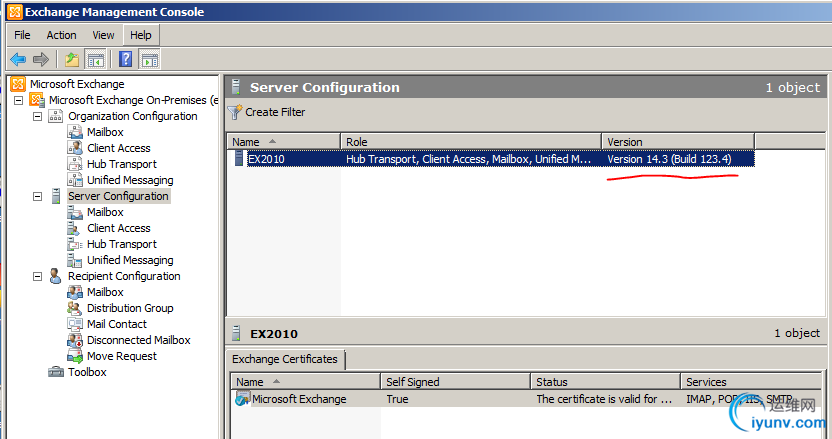This screenshot has height=439, width=832.
Task: Open the Action menu
Action: (62, 35)
